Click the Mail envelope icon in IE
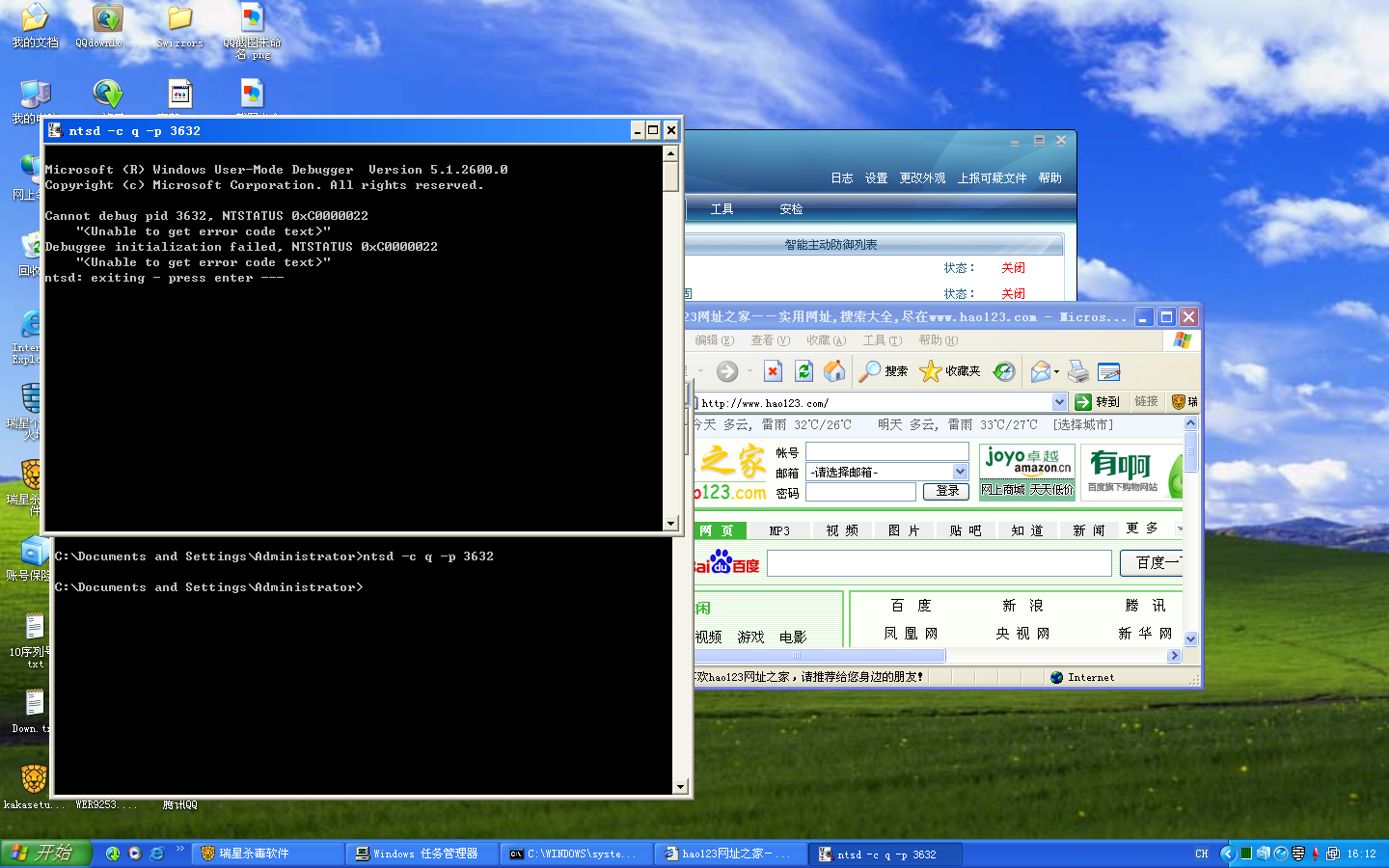 tap(1040, 371)
